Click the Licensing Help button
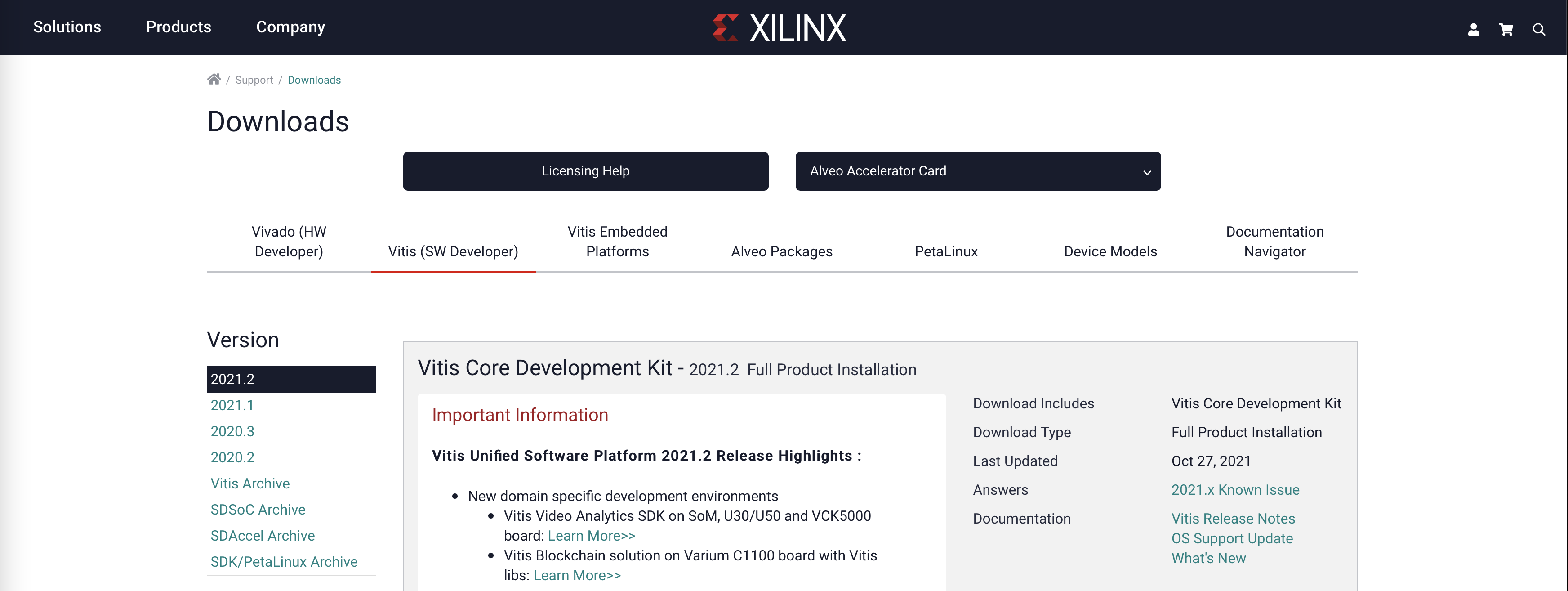1568x591 pixels. point(586,171)
